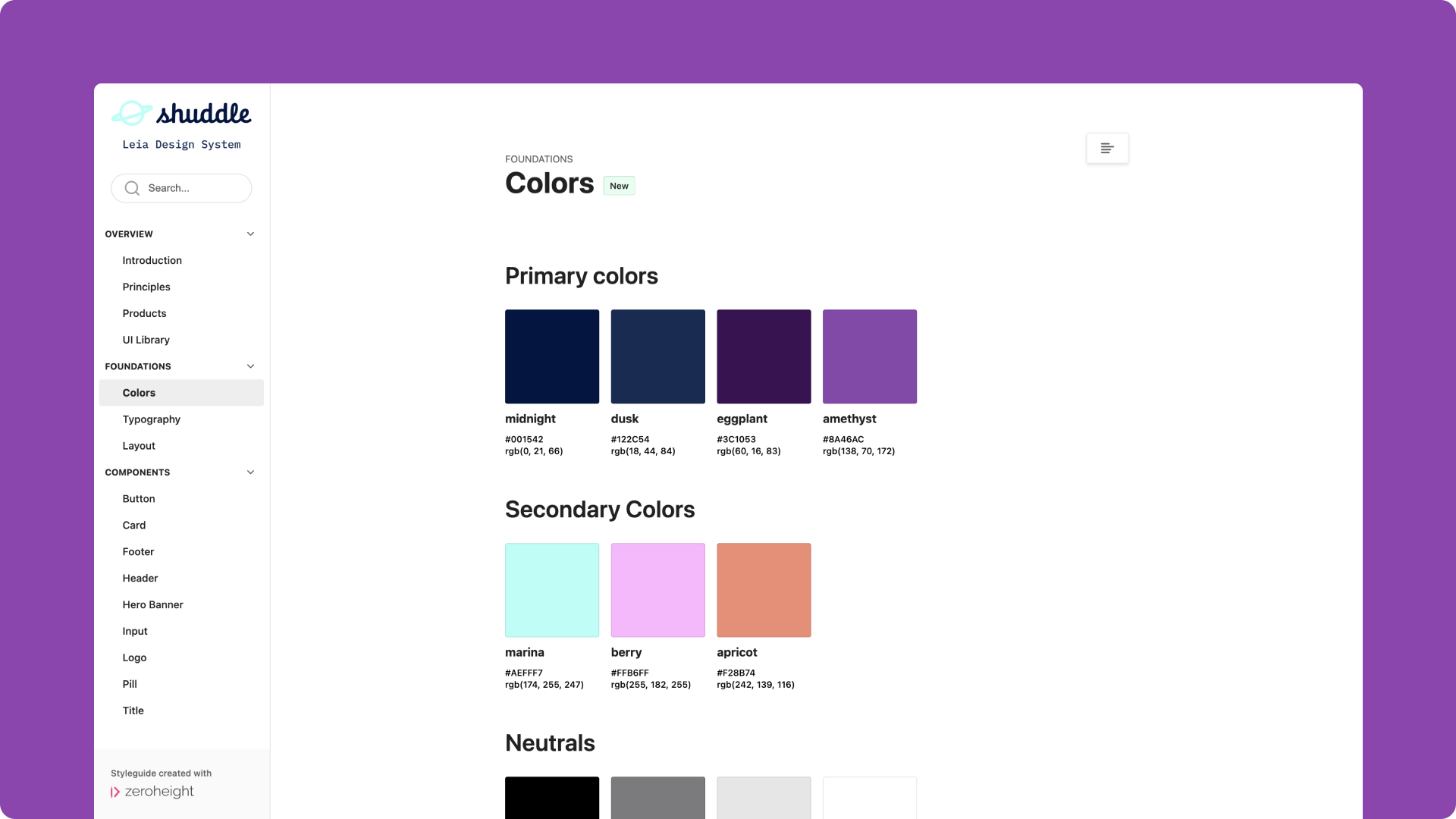Viewport: 1456px width, 819px height.
Task: Go to Typography in sidebar
Action: (x=151, y=419)
